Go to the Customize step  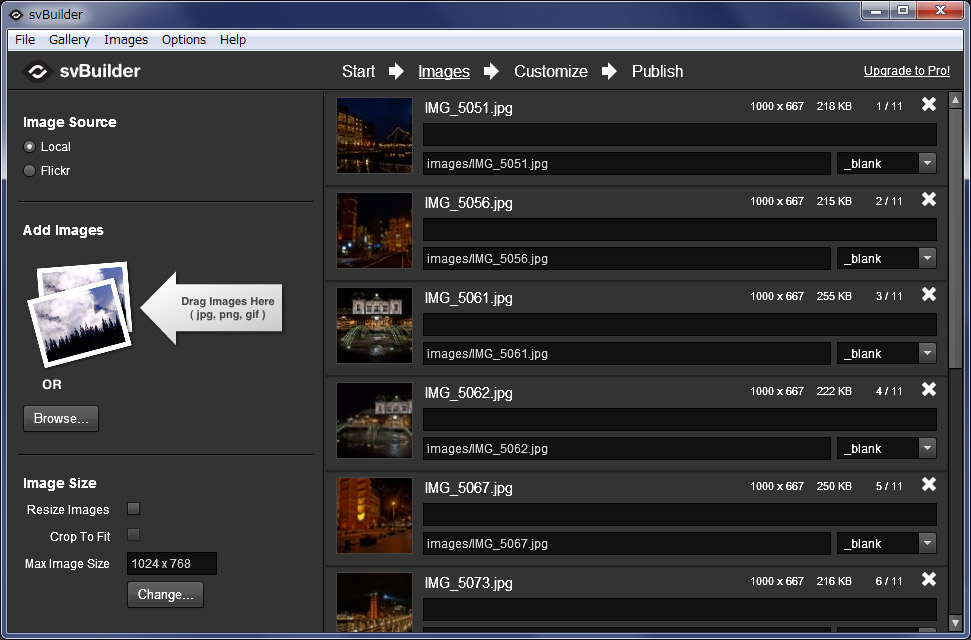click(x=550, y=72)
